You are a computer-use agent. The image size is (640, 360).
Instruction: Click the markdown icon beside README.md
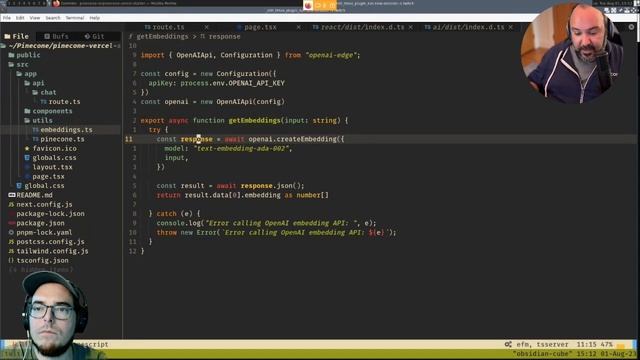click(11, 195)
